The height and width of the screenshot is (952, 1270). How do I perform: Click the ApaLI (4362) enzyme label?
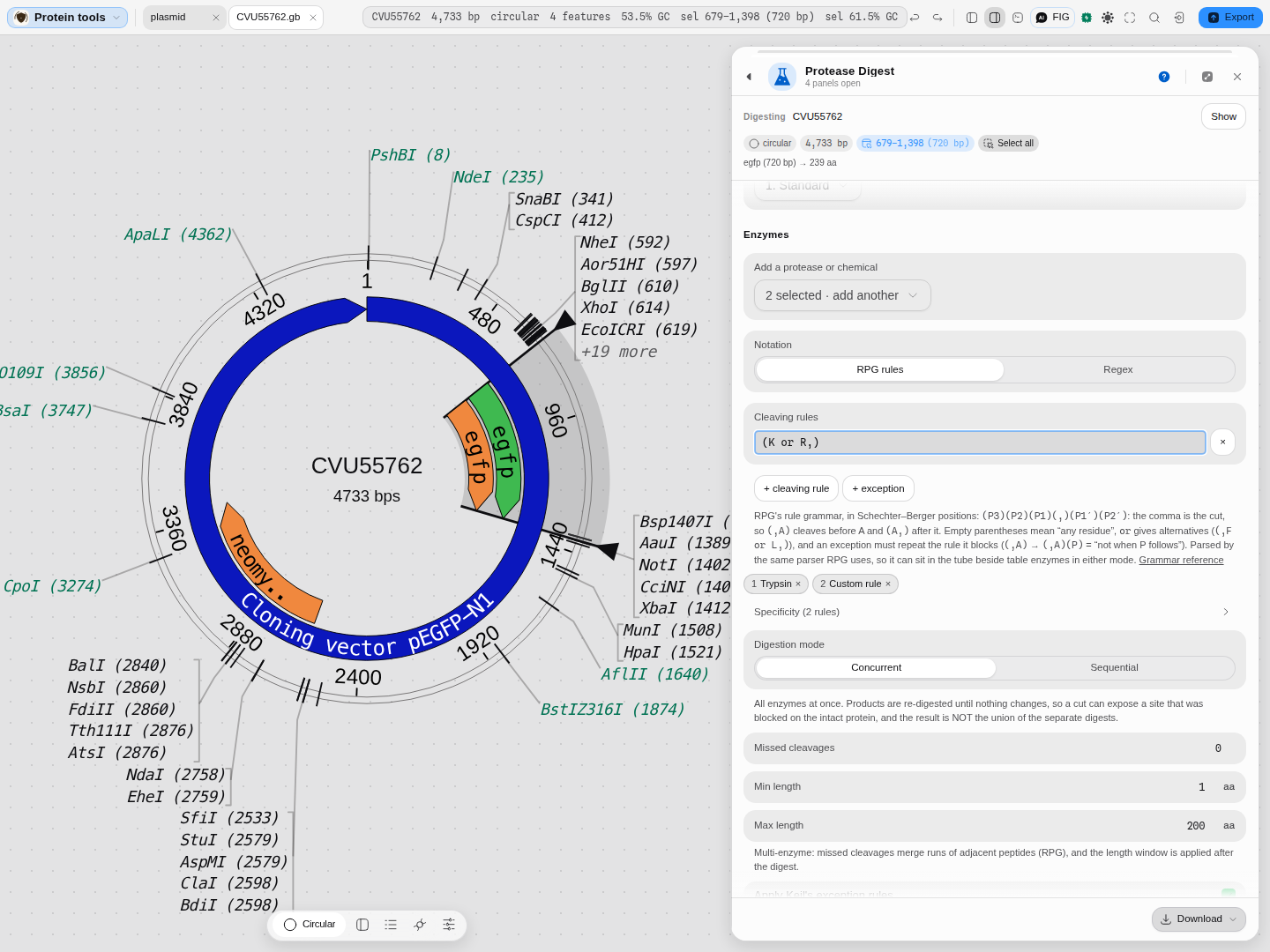click(178, 234)
